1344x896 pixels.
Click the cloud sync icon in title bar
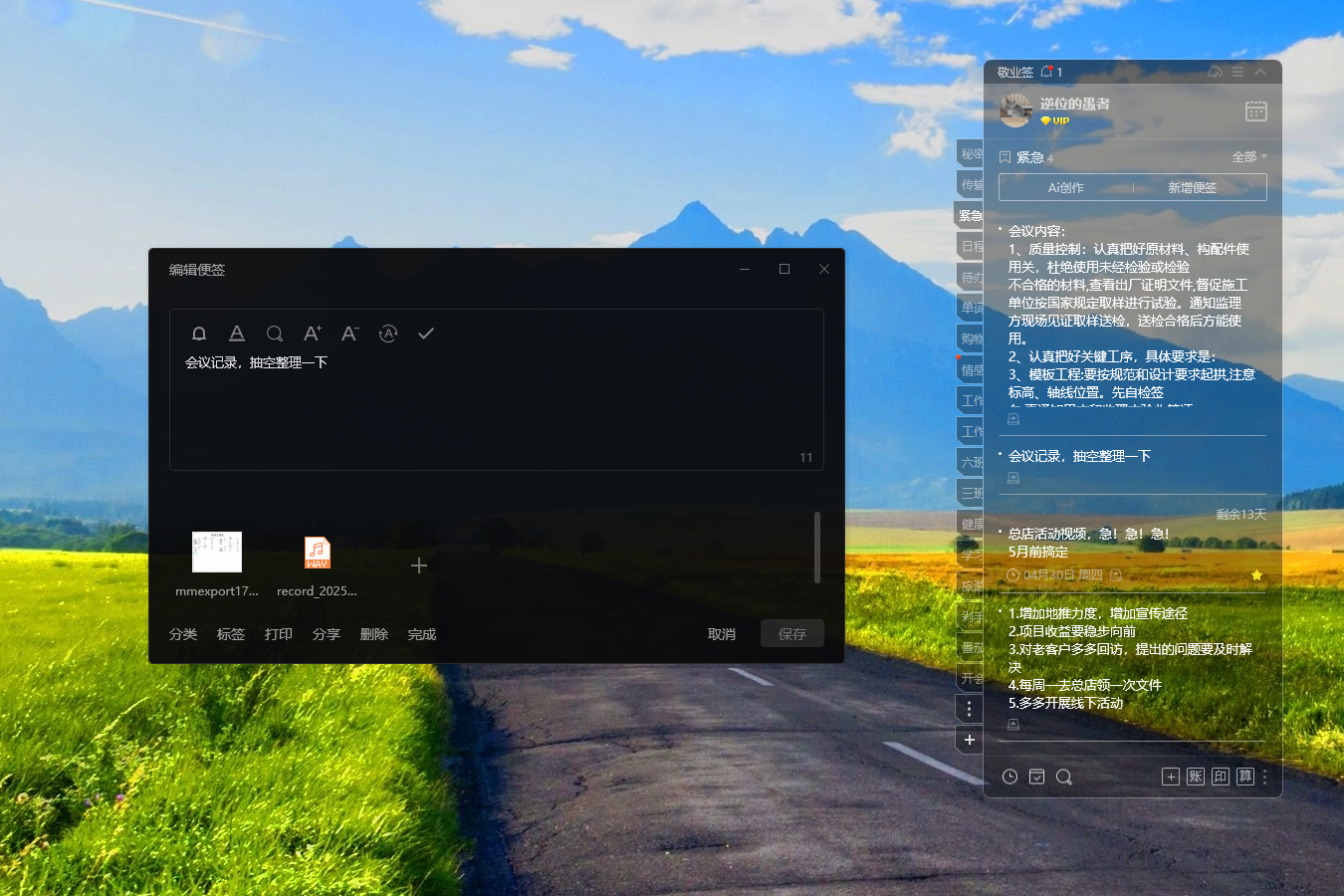1214,72
